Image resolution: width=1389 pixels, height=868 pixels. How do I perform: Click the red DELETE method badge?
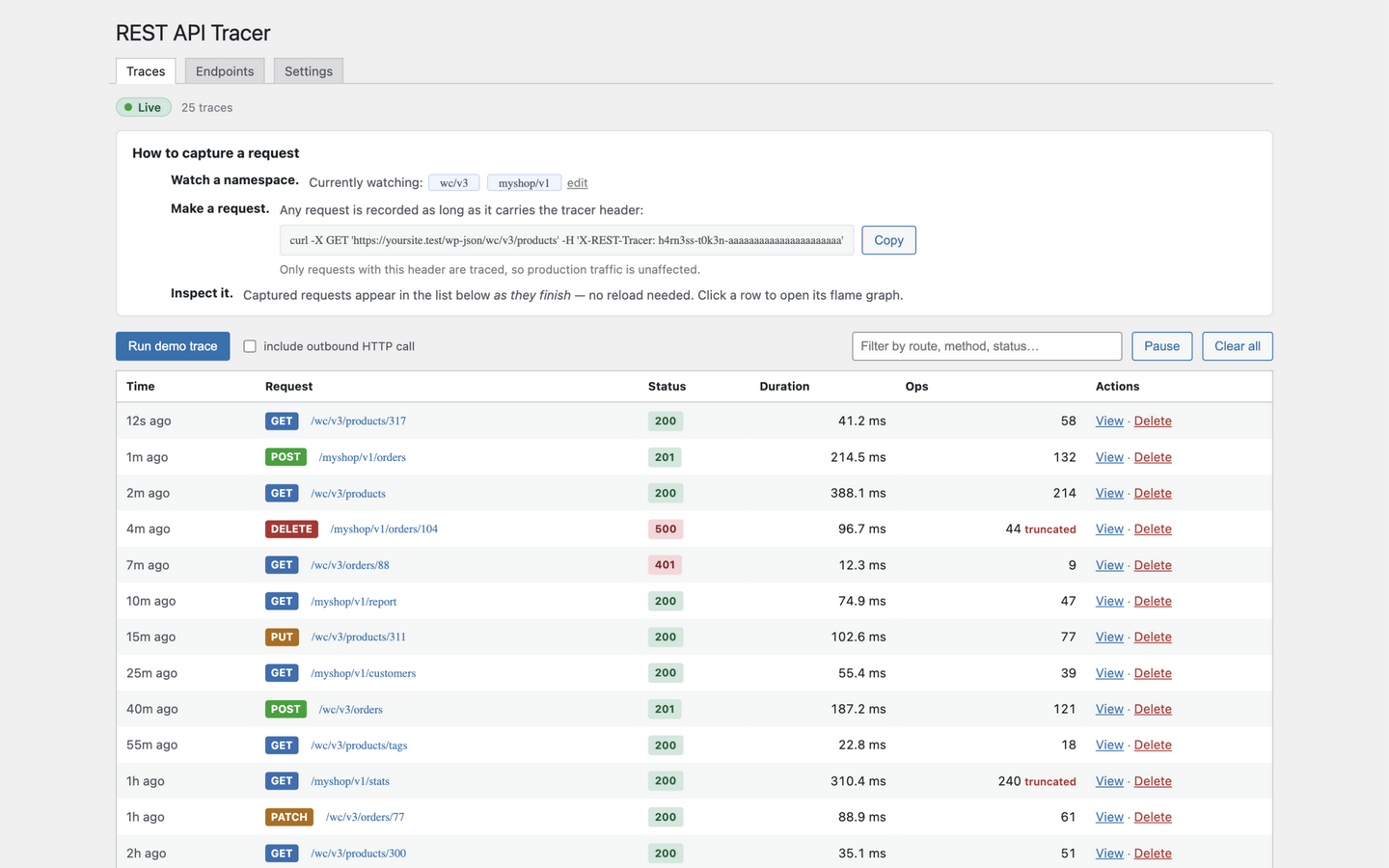(291, 529)
